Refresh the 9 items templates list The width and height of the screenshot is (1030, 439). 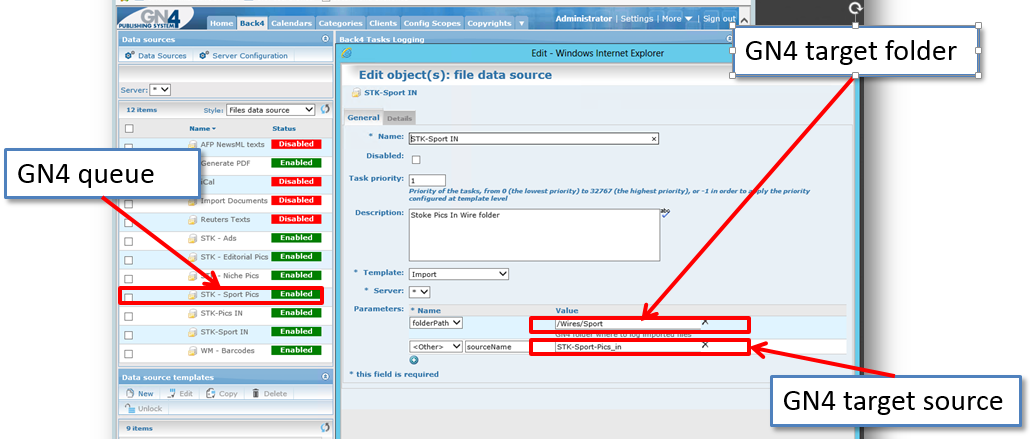click(x=325, y=427)
